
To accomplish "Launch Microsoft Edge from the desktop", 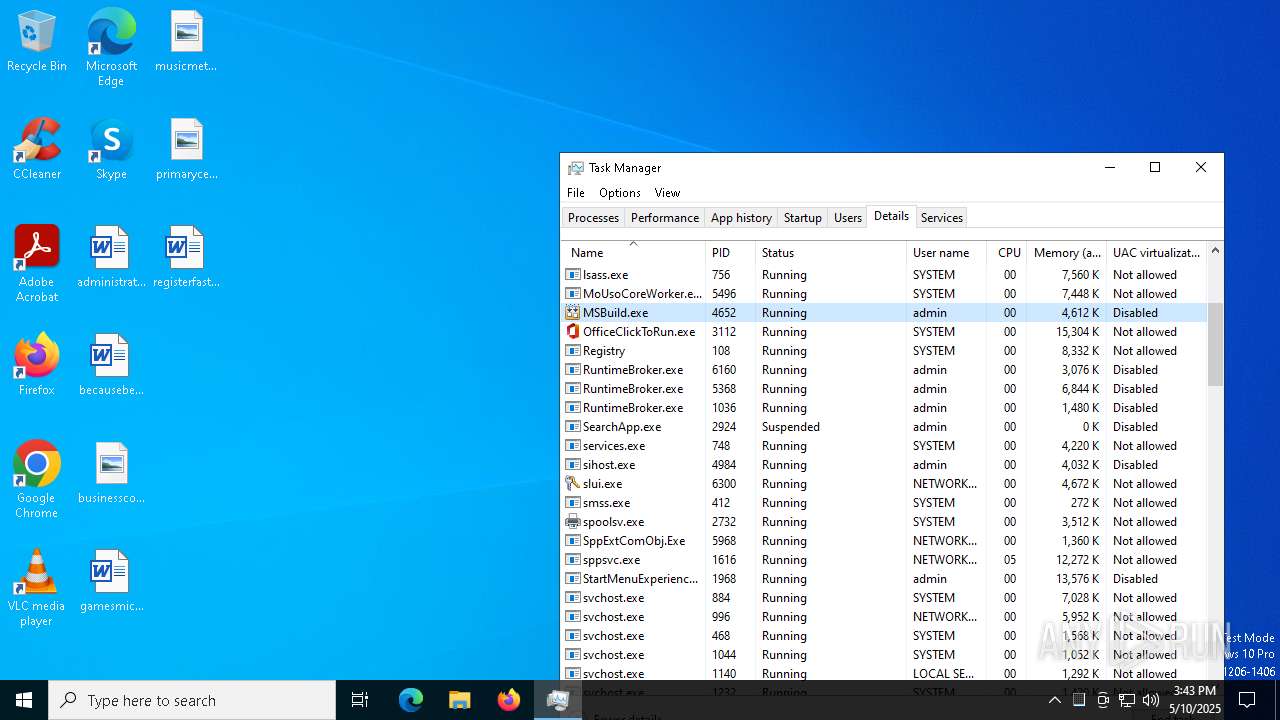I will 111,48.
